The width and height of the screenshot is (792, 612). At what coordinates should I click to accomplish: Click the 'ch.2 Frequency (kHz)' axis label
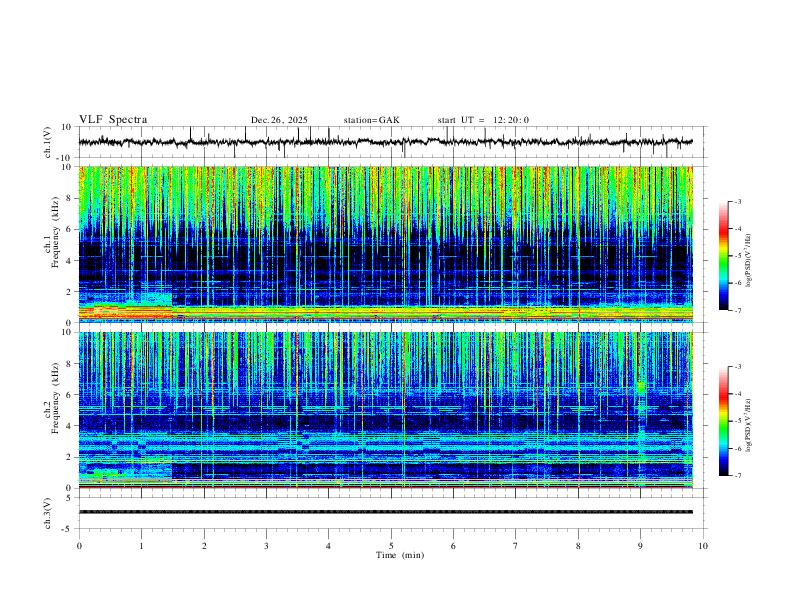point(51,398)
